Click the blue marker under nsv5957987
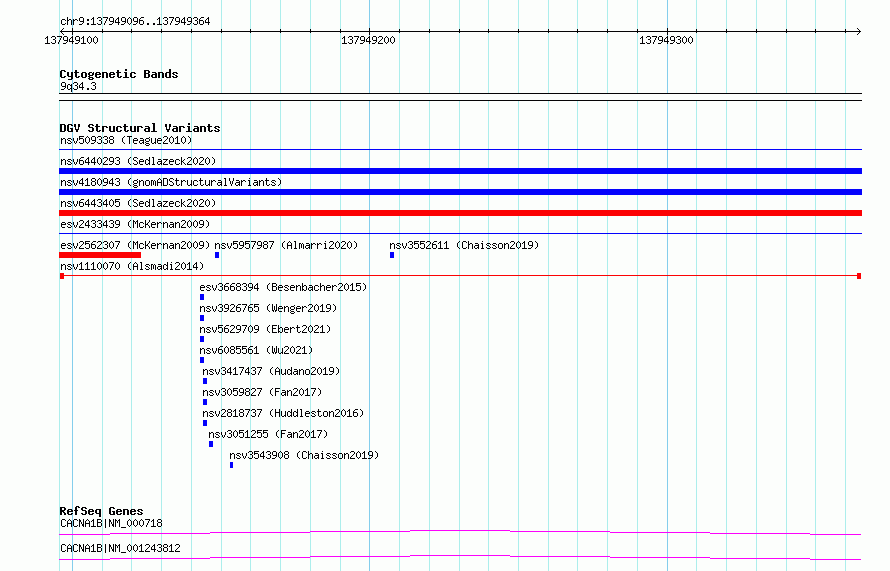 click(x=217, y=255)
